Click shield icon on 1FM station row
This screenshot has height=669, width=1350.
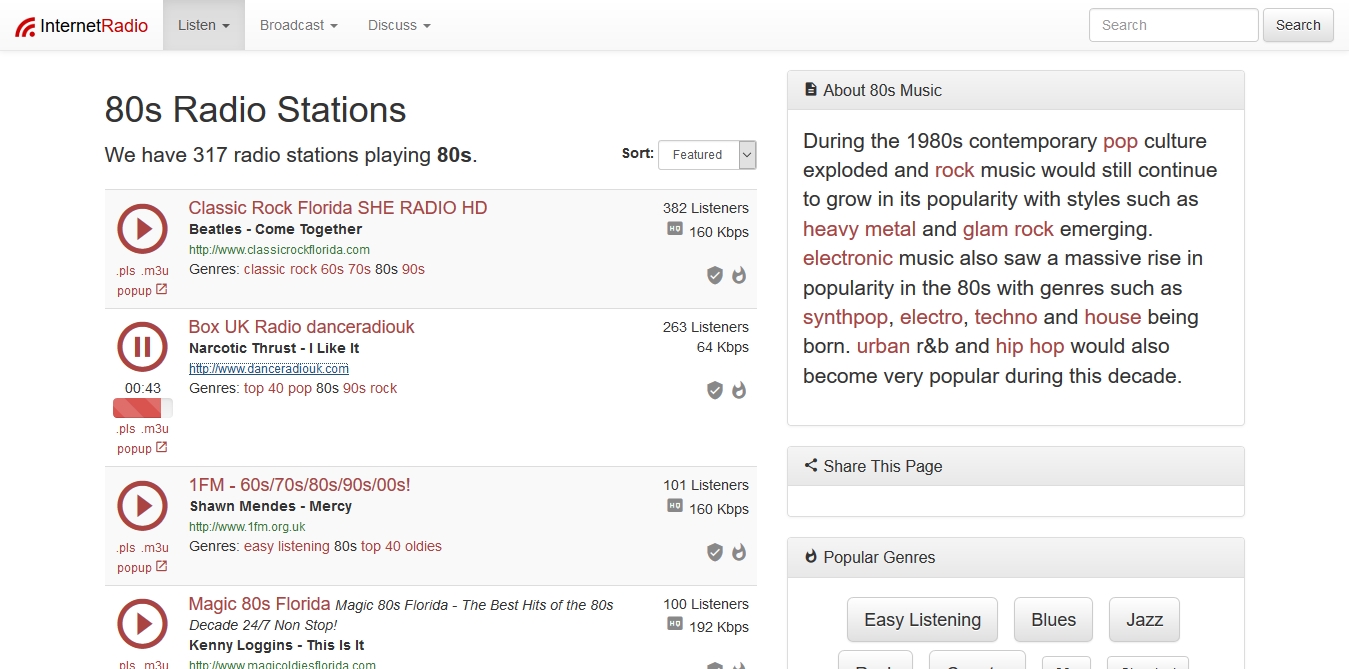[x=715, y=552]
